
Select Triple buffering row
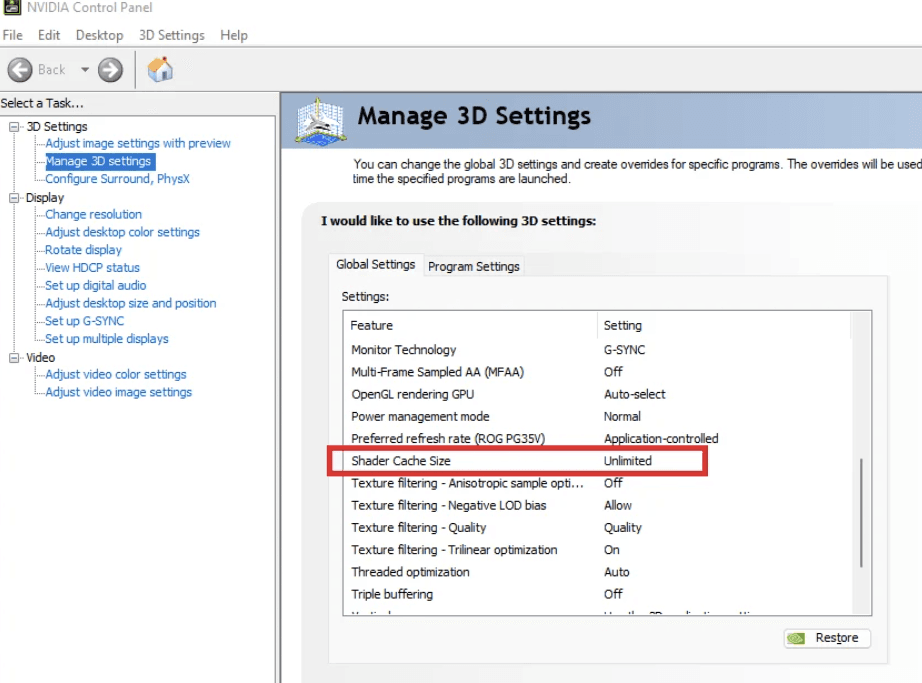[597, 594]
